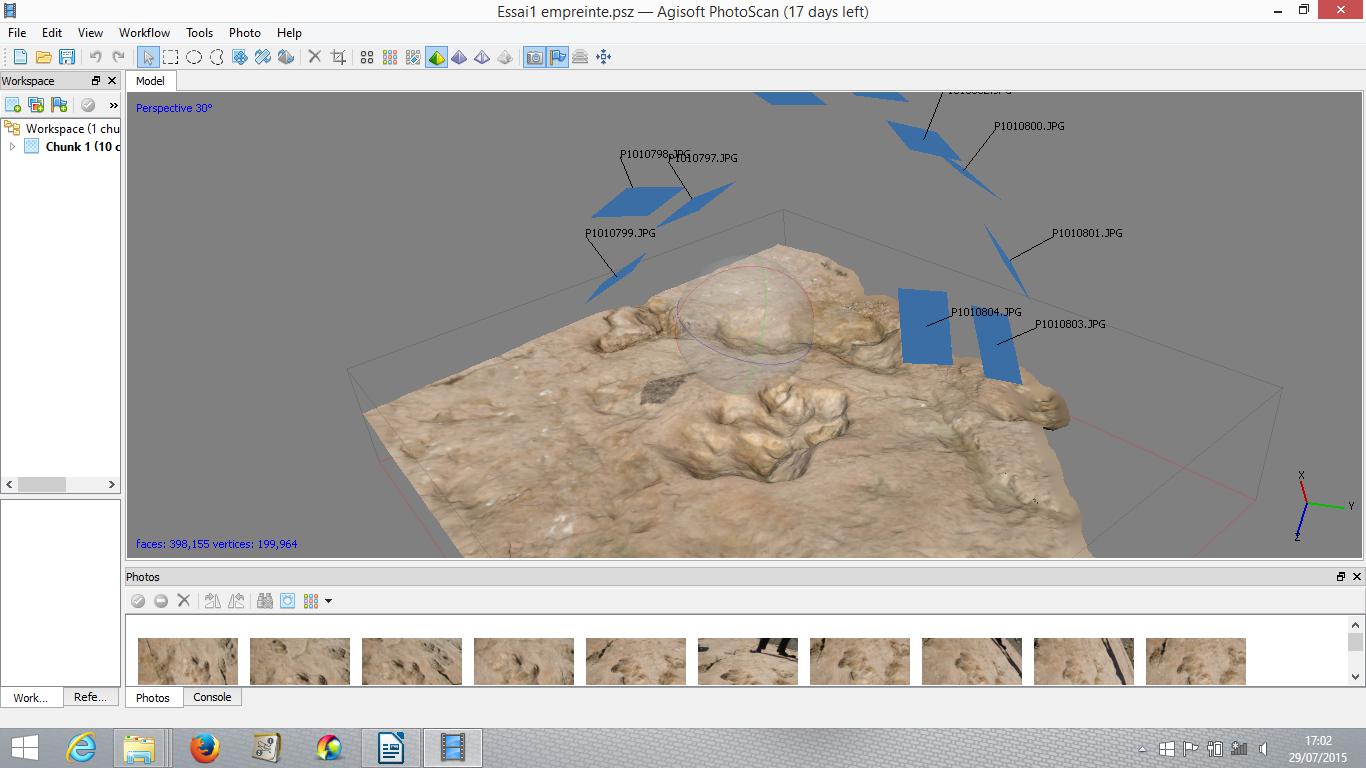Screen dimensions: 1366x768
Task: Choose the Circle selection tool
Action: point(194,57)
